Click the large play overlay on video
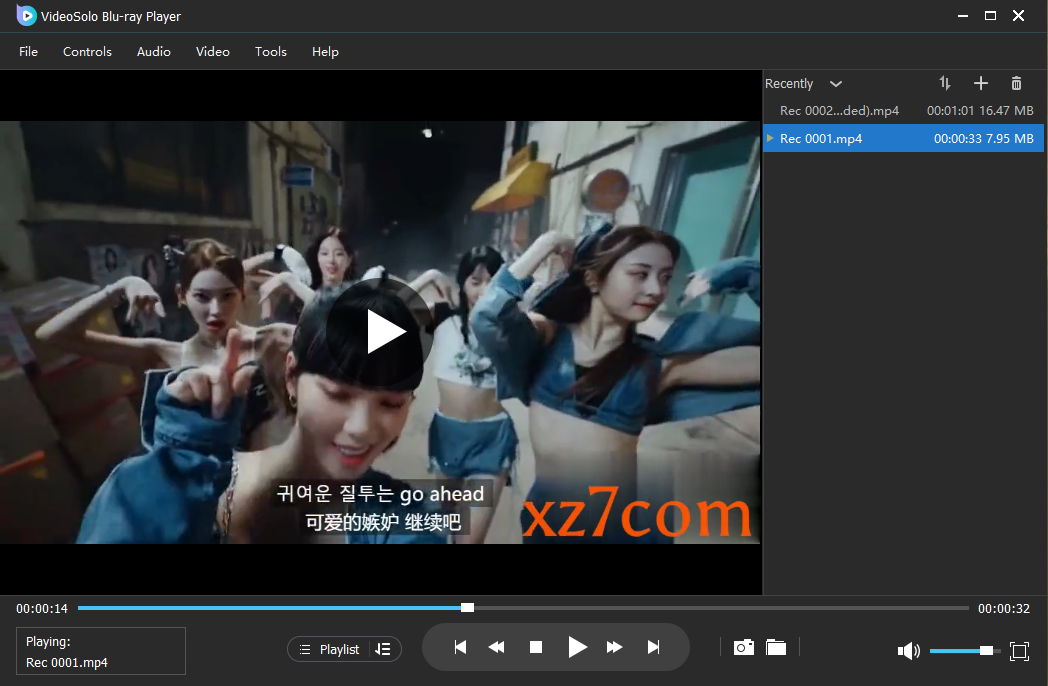 [x=379, y=332]
